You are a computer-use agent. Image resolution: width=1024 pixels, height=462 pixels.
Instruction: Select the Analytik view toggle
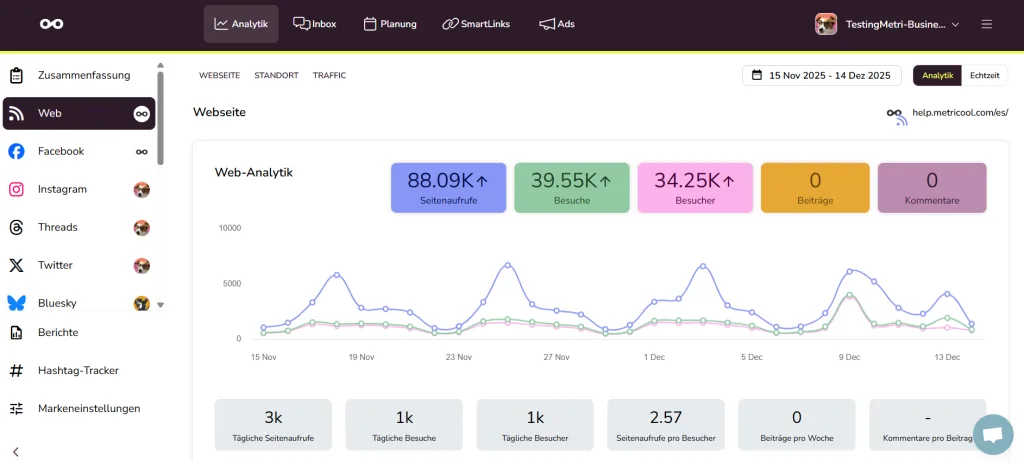[x=937, y=76]
